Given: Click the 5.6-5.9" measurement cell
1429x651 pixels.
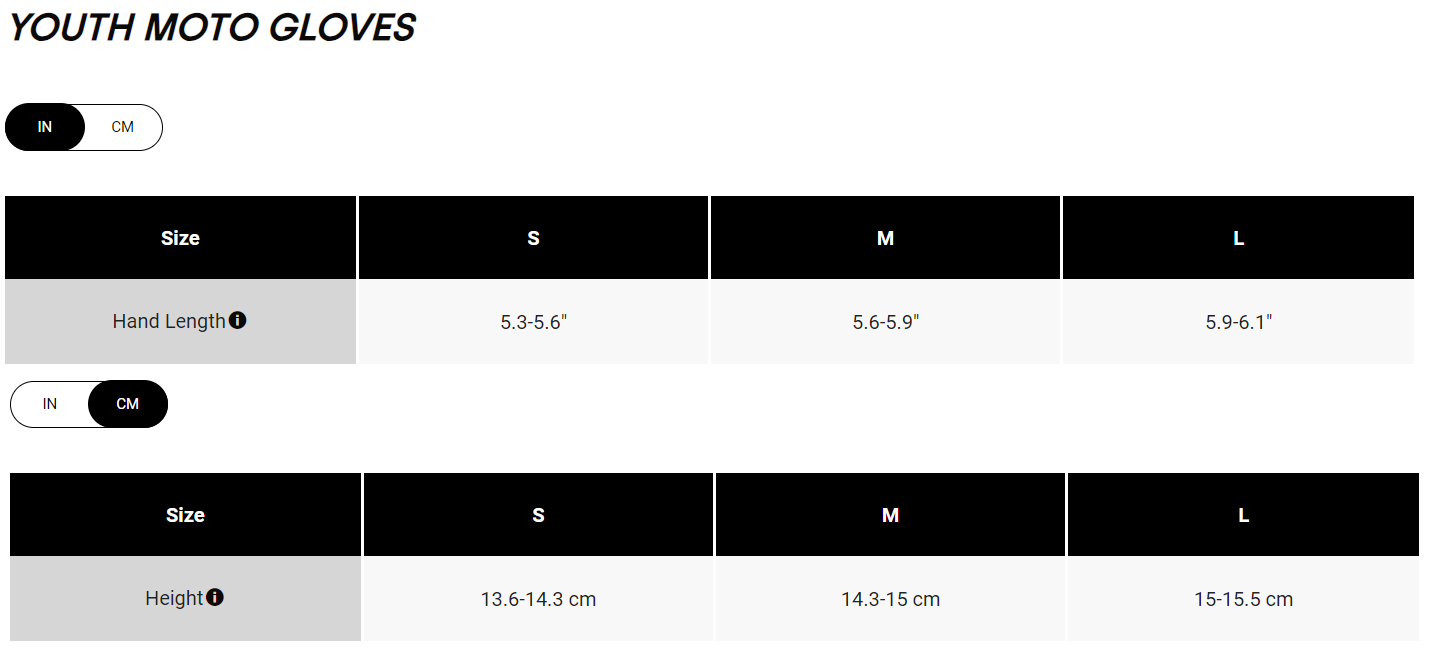Looking at the screenshot, I should click(885, 322).
